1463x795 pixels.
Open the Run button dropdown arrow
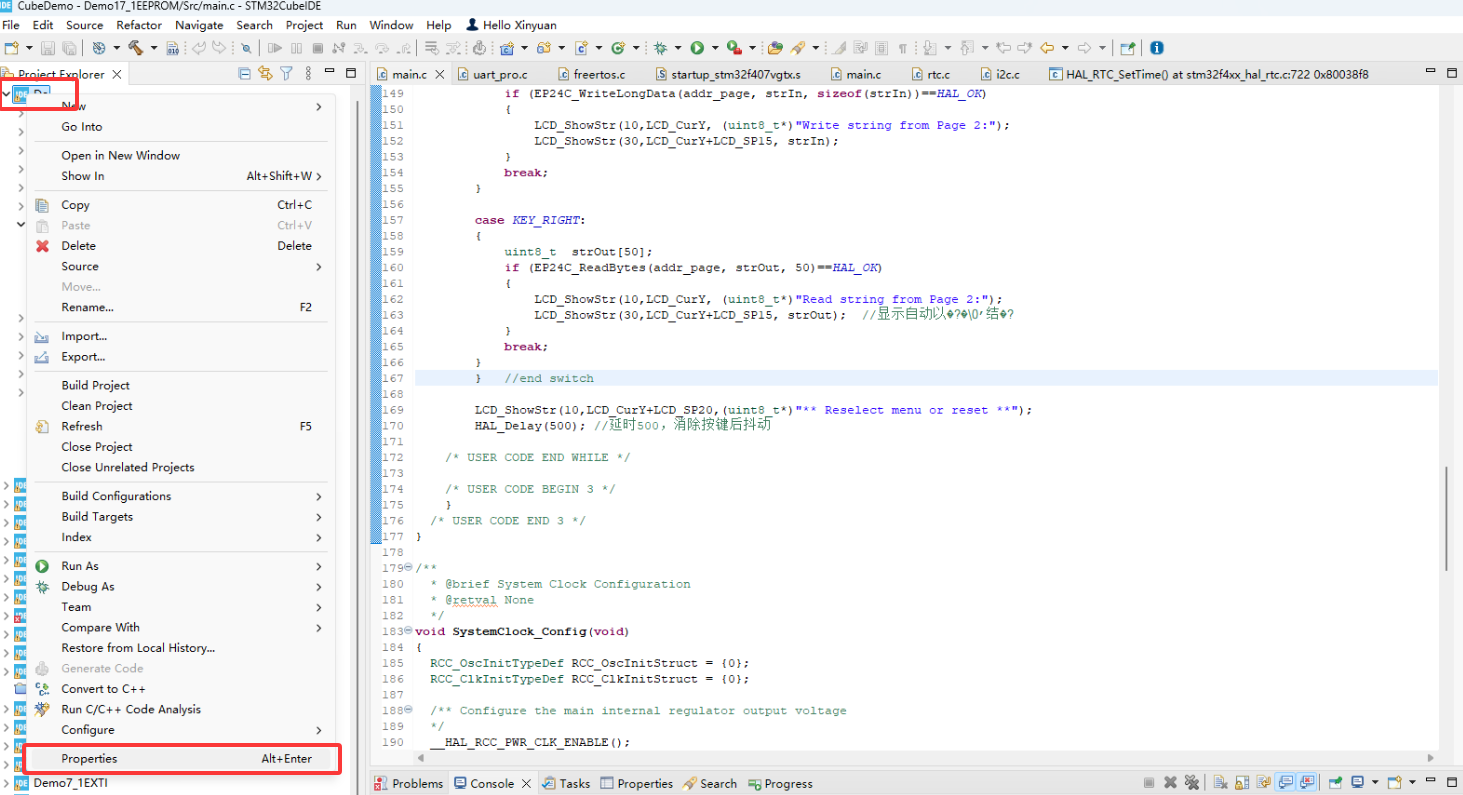(x=714, y=48)
